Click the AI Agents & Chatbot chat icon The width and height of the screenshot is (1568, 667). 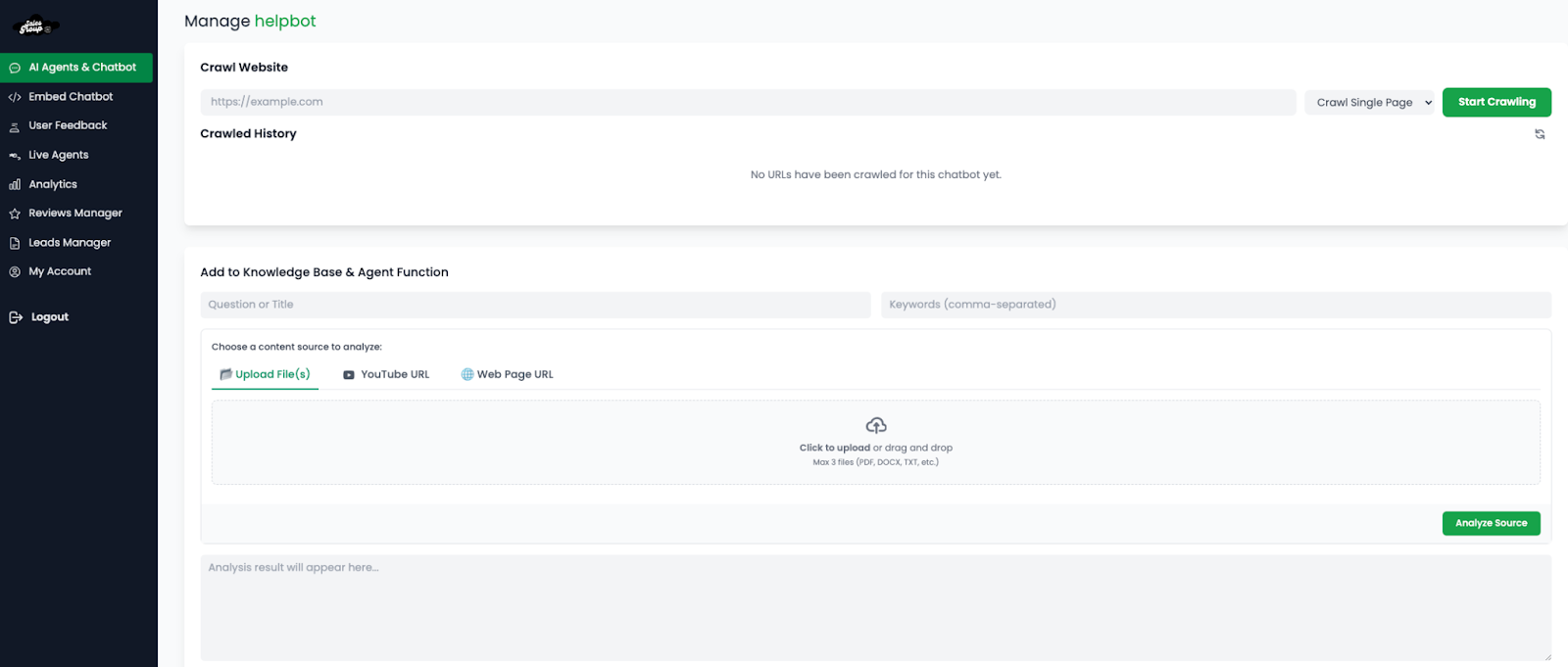click(x=15, y=68)
